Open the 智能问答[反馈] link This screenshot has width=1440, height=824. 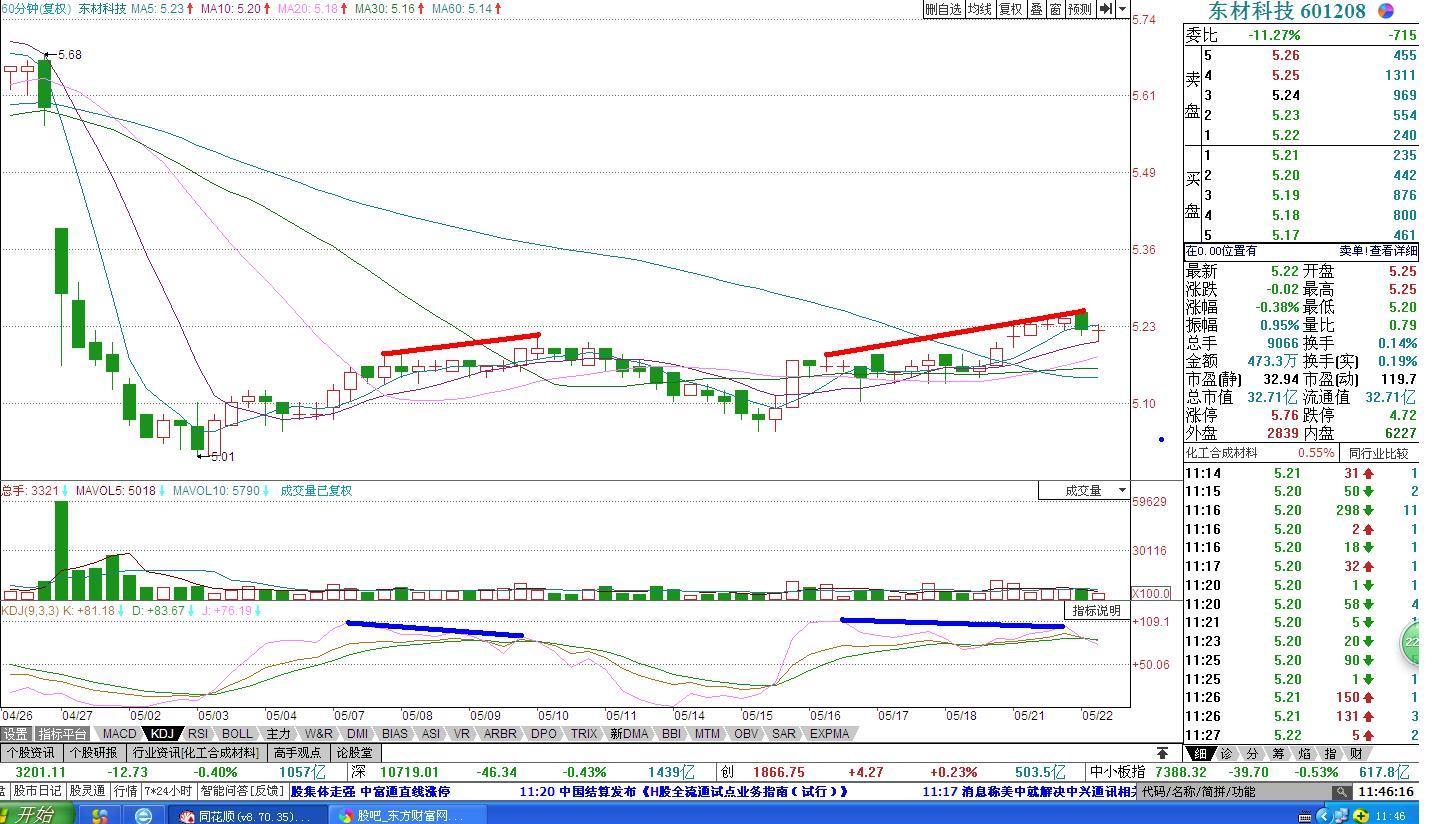[242, 791]
